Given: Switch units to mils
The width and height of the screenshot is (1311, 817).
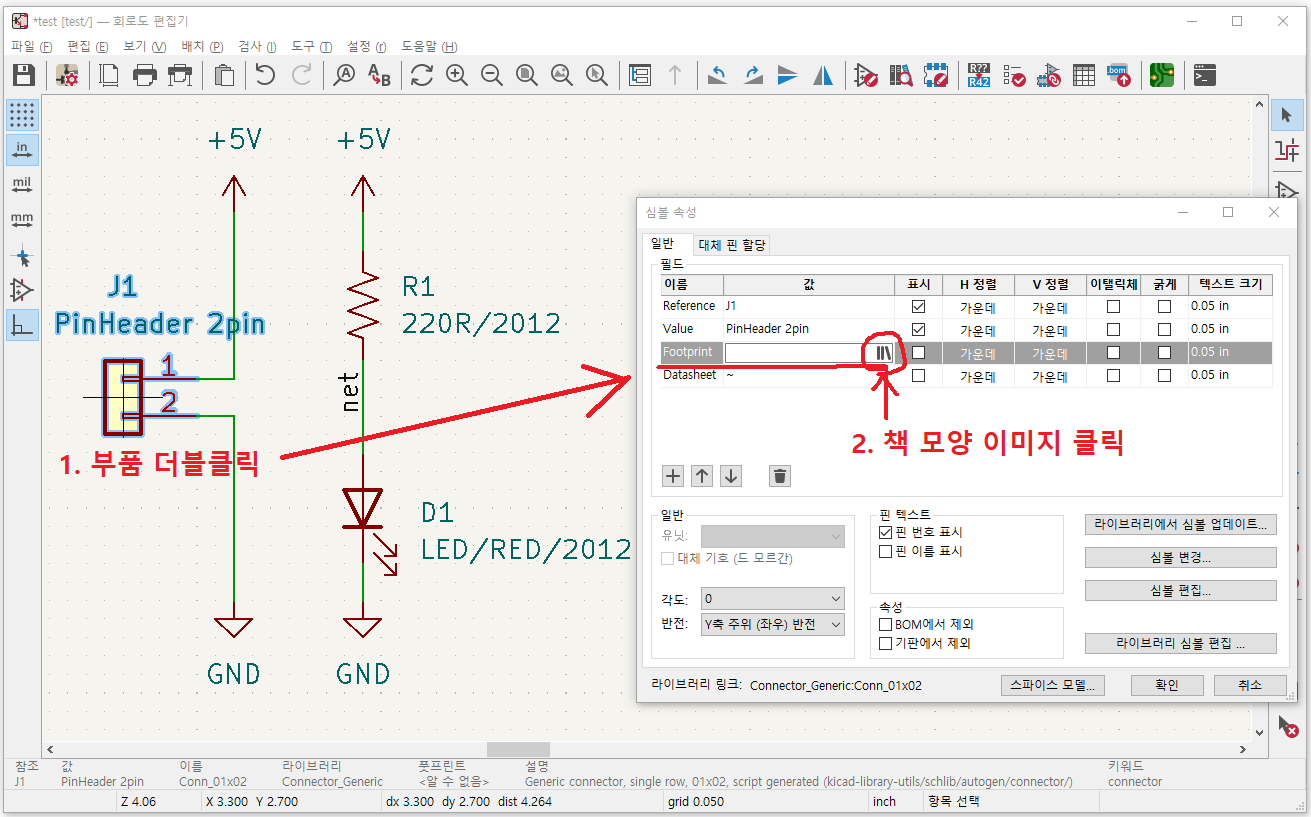Looking at the screenshot, I should click(22, 184).
